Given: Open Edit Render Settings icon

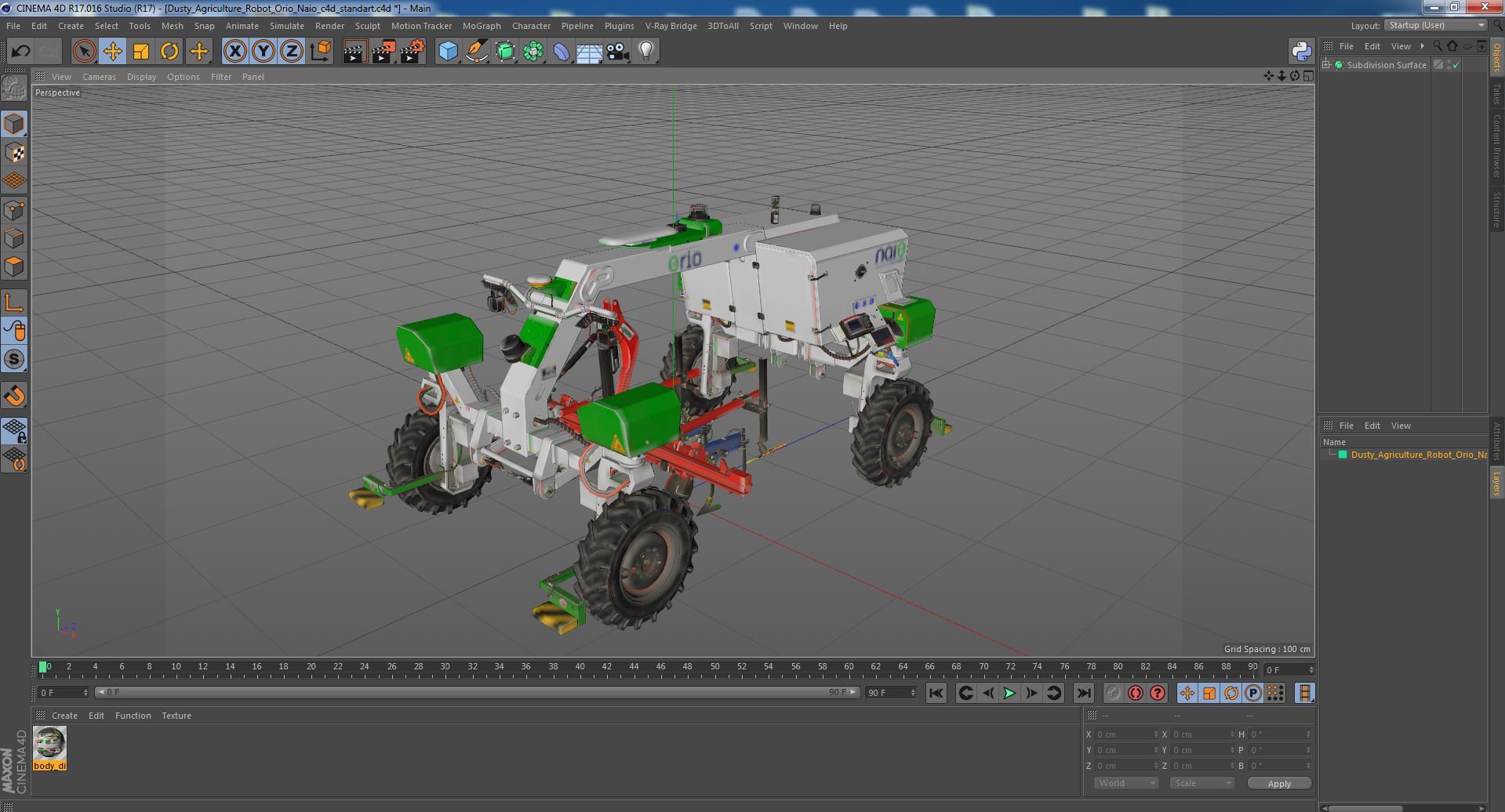Looking at the screenshot, I should click(413, 52).
